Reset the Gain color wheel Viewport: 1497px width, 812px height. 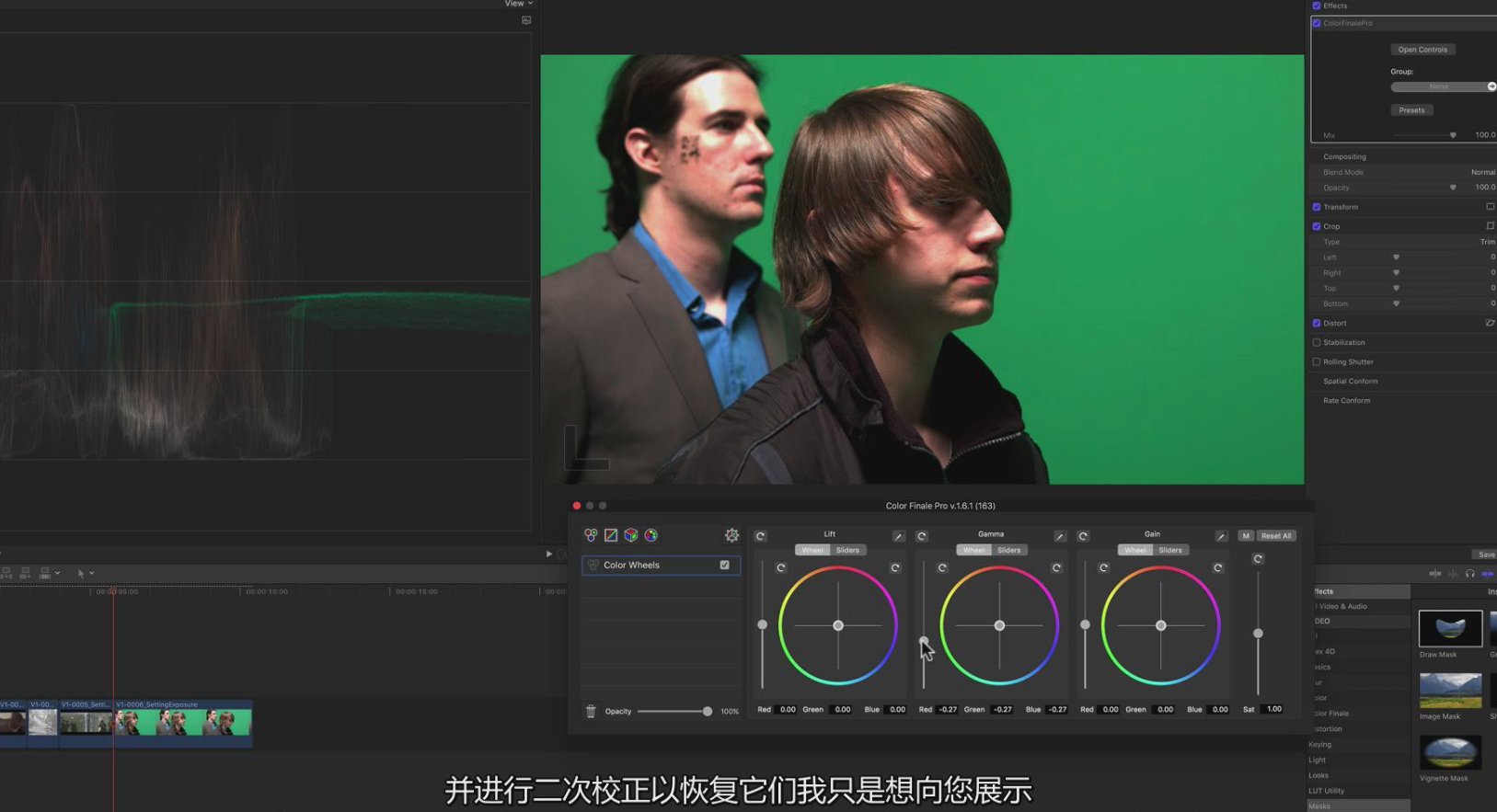[x=1218, y=567]
